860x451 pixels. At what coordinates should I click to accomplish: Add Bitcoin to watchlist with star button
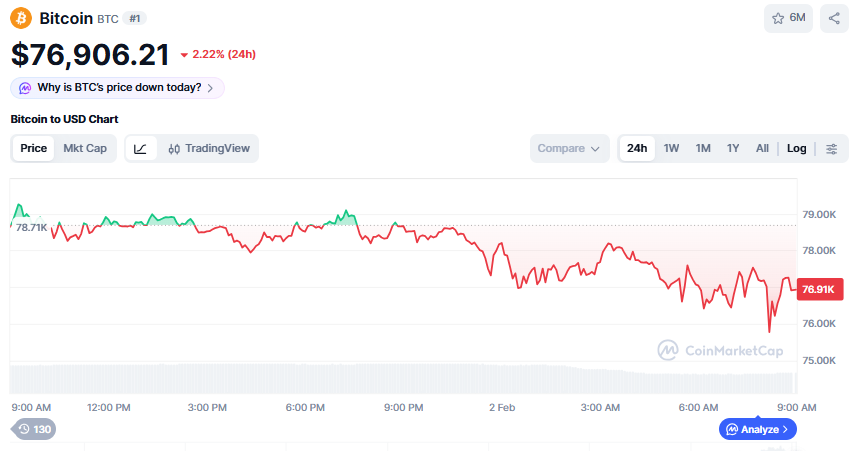pos(788,18)
